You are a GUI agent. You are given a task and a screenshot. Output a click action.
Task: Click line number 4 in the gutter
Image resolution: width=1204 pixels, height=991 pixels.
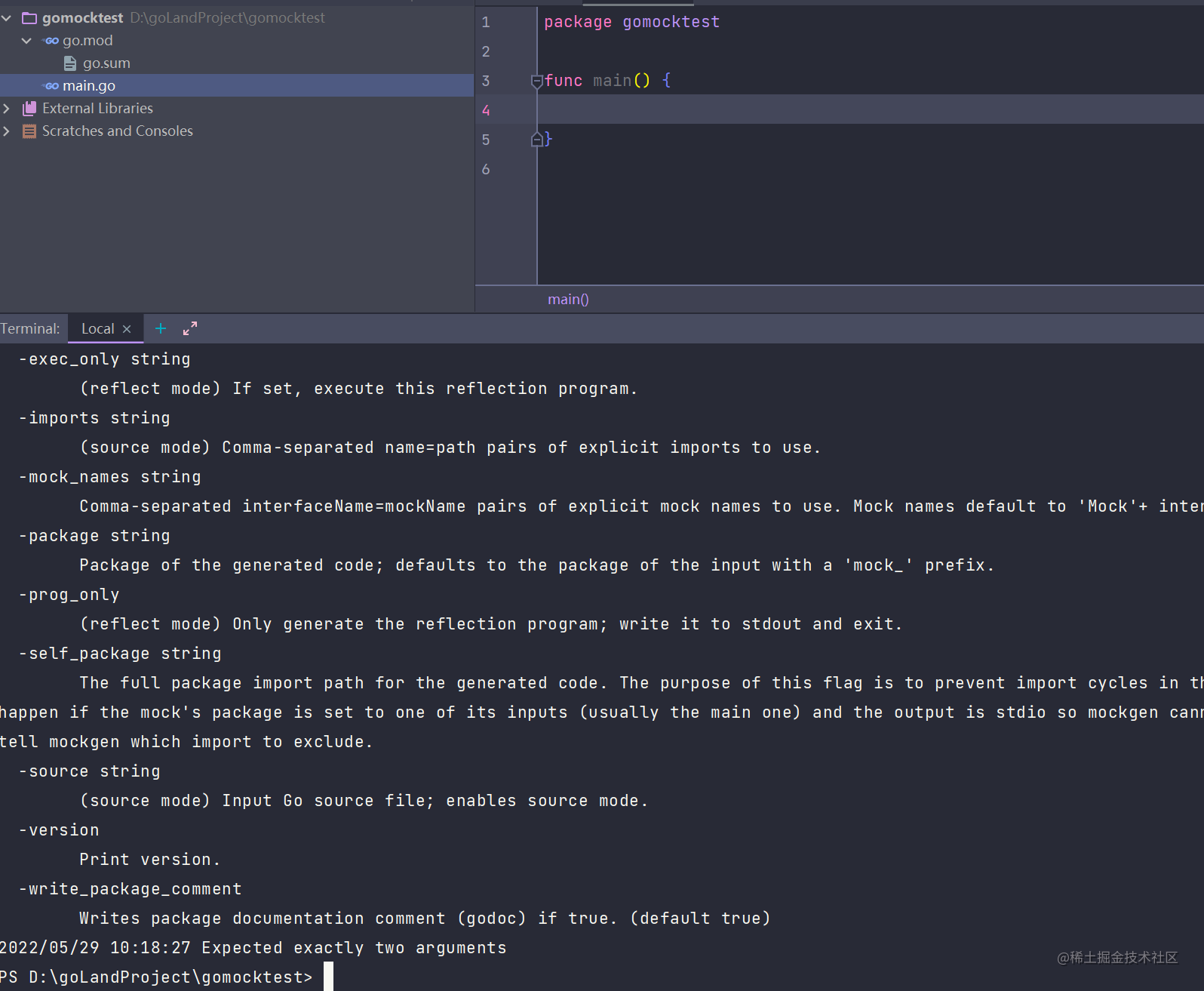(486, 111)
